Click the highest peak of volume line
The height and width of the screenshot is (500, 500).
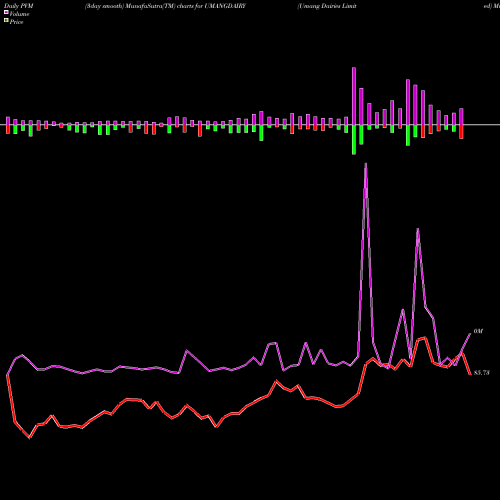coord(366,164)
